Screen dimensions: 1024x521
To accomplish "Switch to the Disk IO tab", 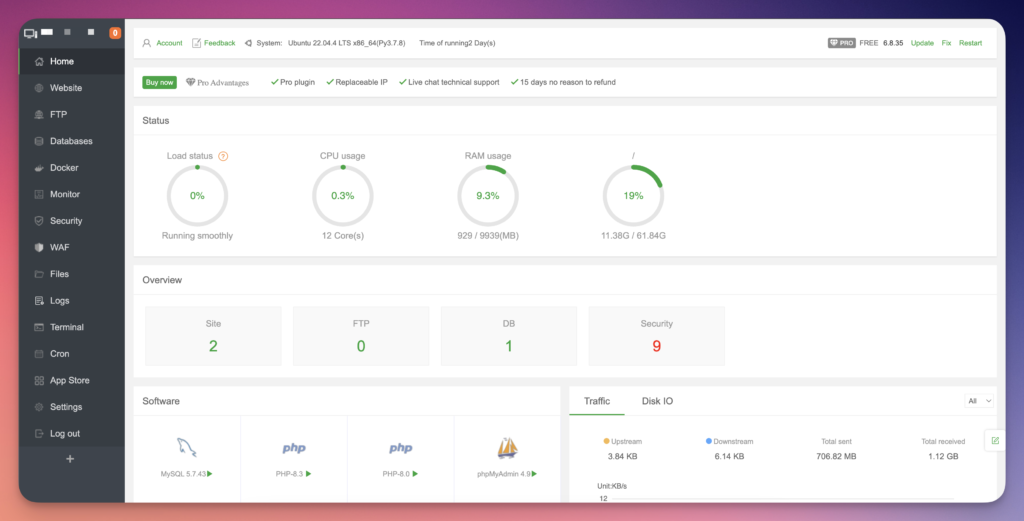I will tap(657, 401).
